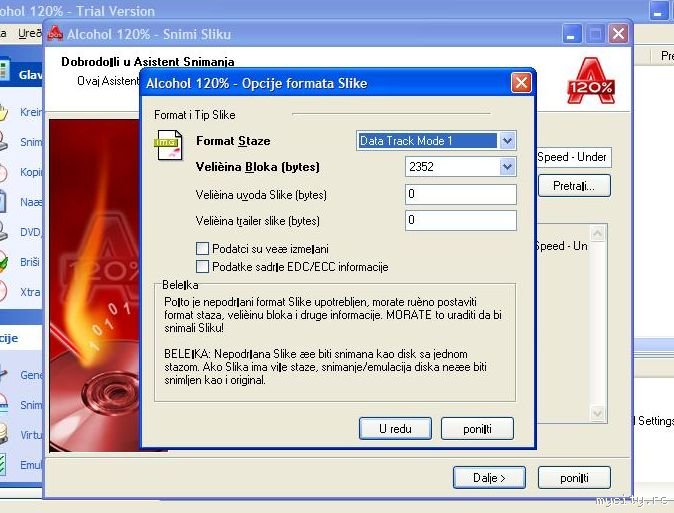
Task: Close the Opcije formata Slike dialog
Action: point(521,83)
